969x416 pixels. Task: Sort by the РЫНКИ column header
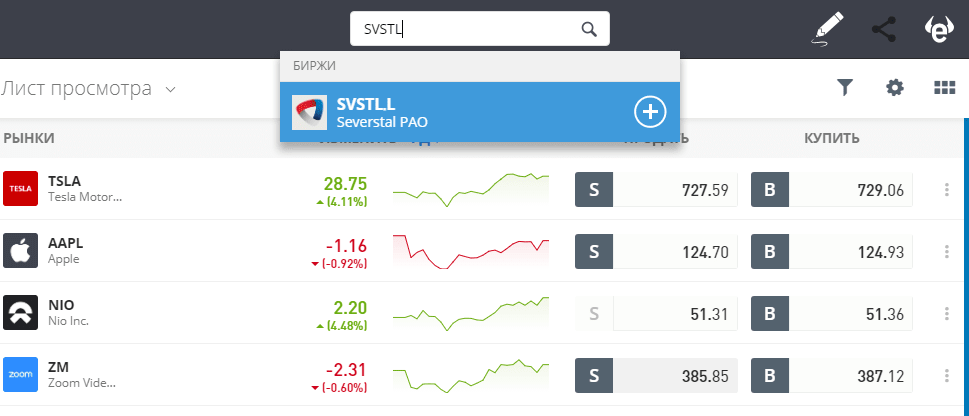29,138
